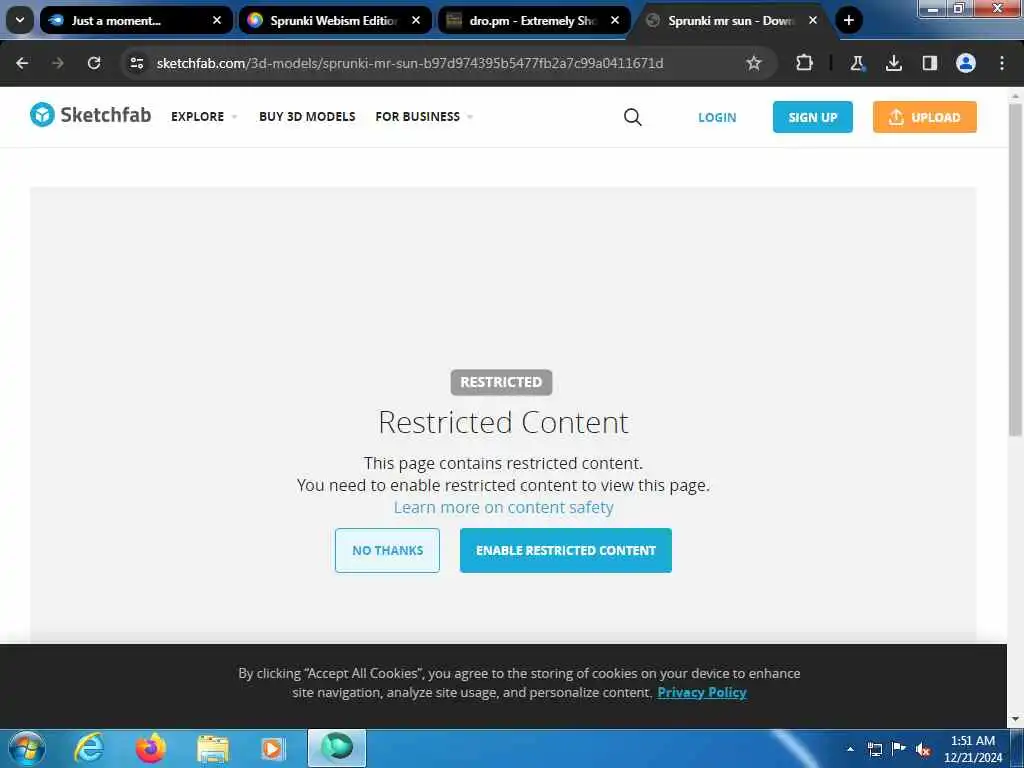1024x768 pixels.
Task: Click the browser forward arrow
Action: 58,63
